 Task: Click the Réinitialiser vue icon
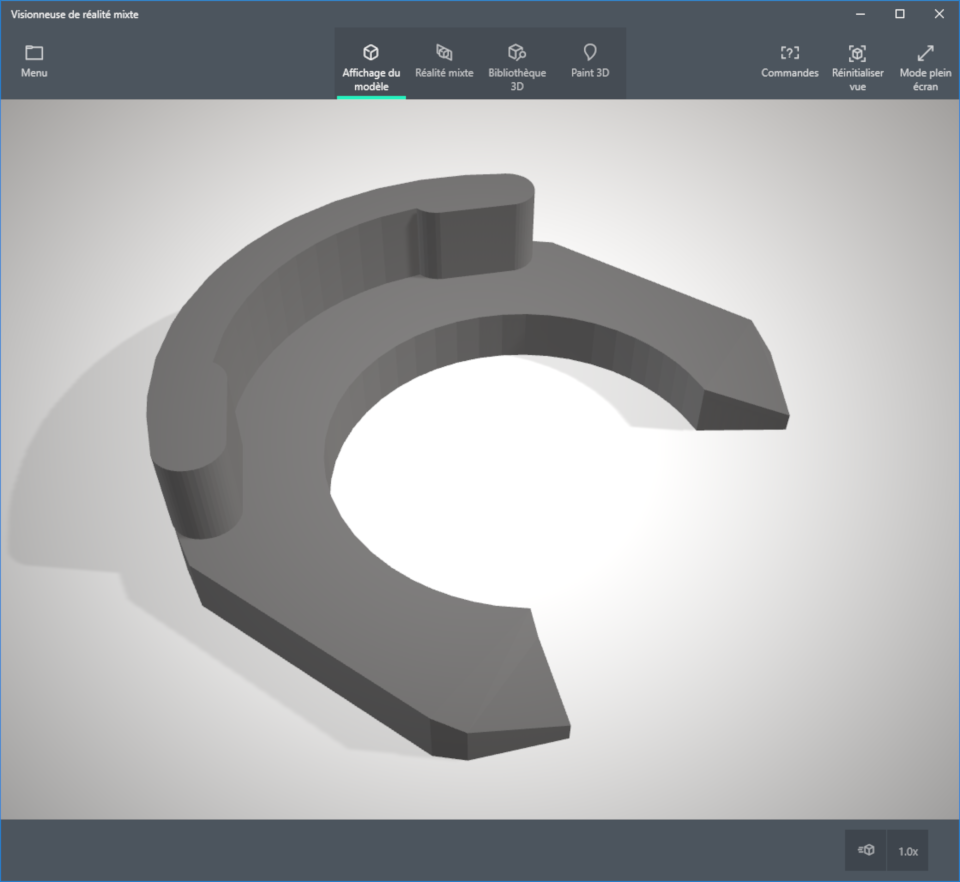coord(857,52)
